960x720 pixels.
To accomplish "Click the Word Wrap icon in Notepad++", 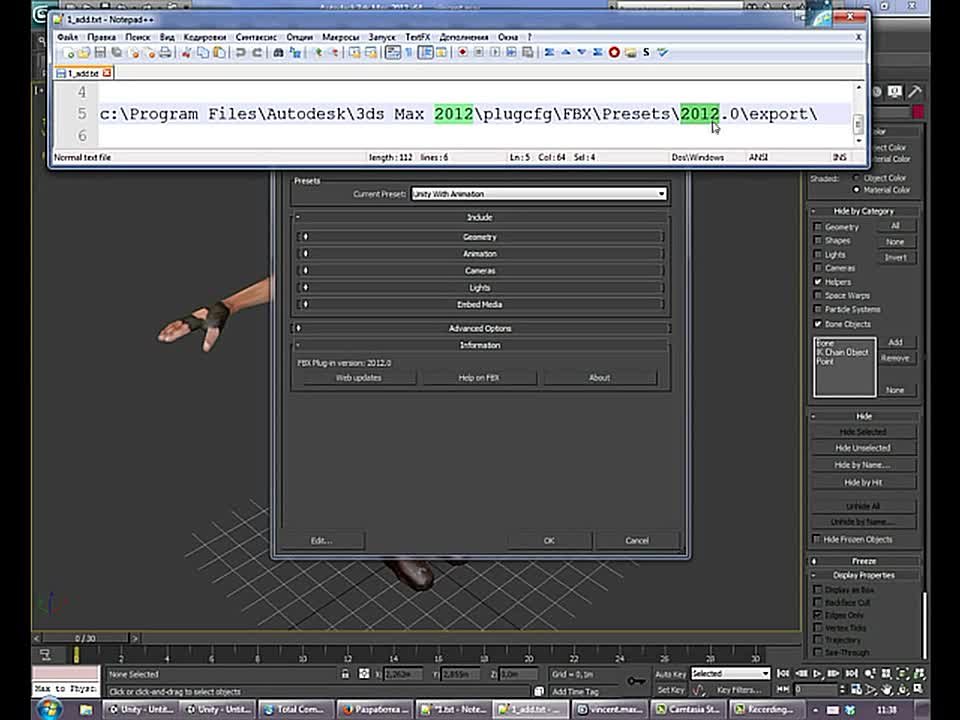I will click(392, 53).
